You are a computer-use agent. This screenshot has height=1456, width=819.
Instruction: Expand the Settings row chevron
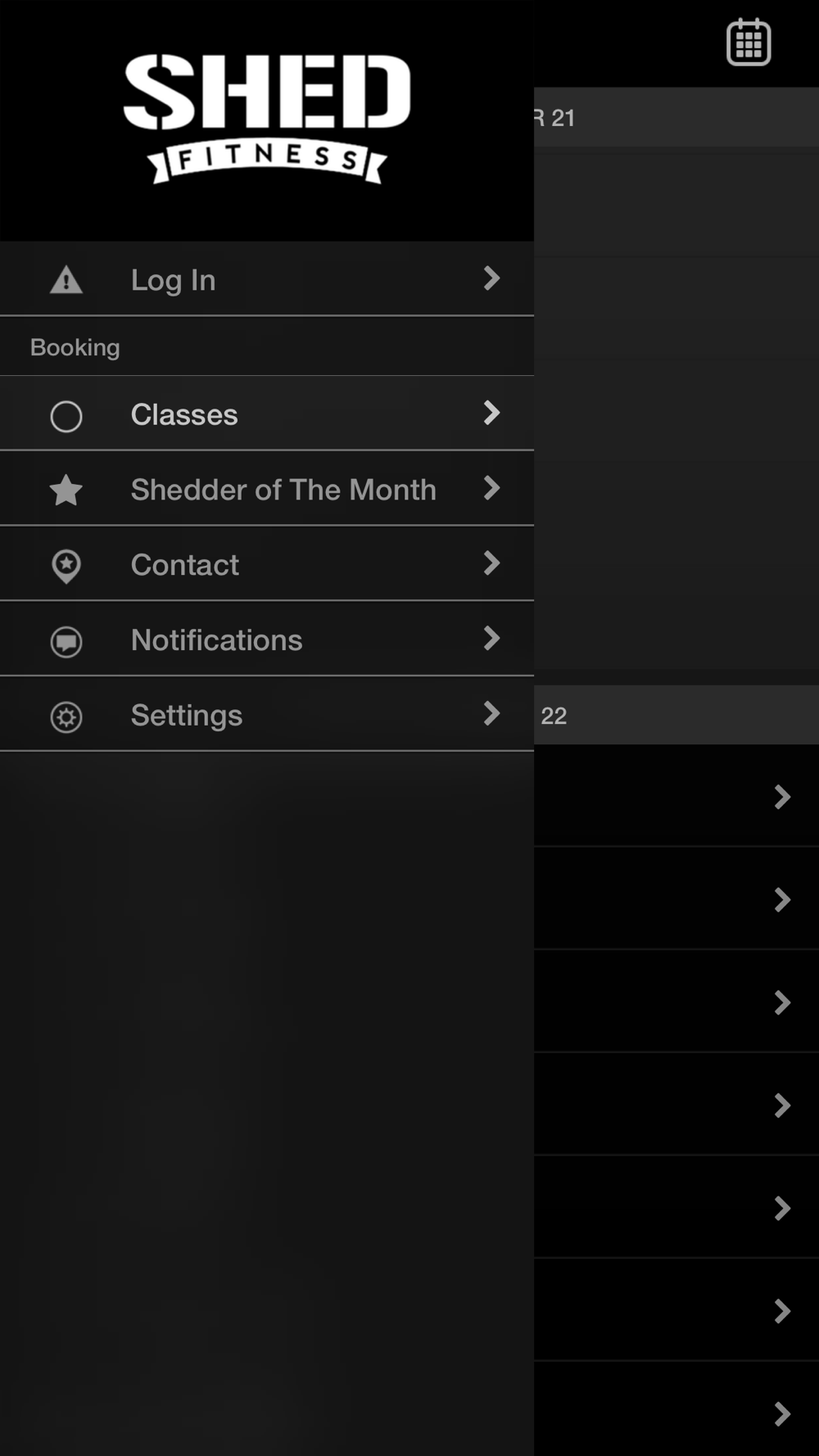(491, 713)
